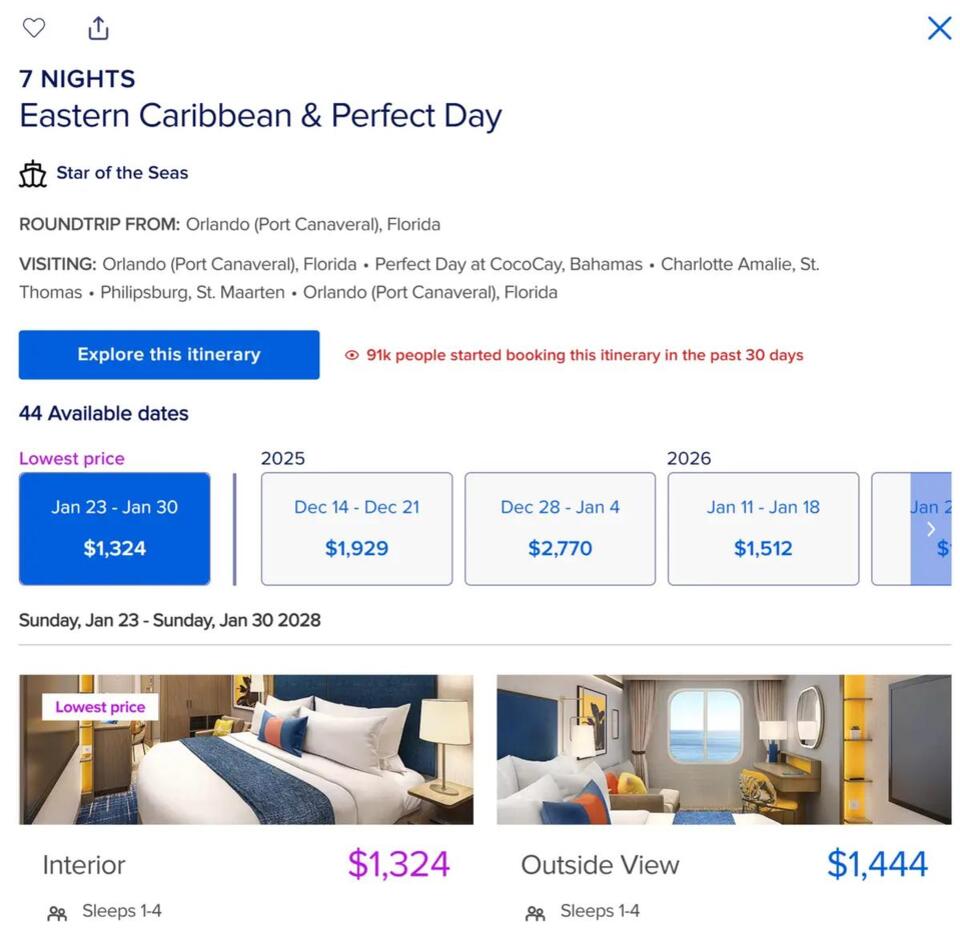The height and width of the screenshot is (943, 960).
Task: Select the Dec 14 - Dec 21 sailing
Action: (x=356, y=528)
